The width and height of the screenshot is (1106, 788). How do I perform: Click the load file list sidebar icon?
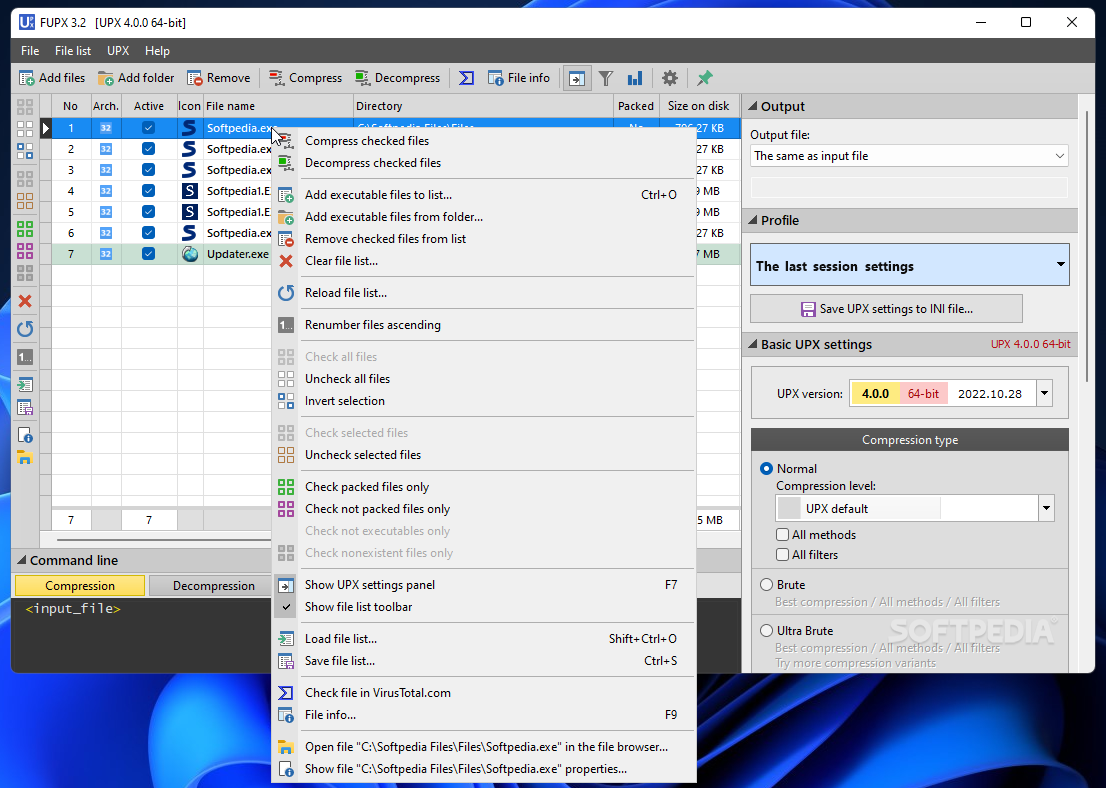click(x=25, y=385)
